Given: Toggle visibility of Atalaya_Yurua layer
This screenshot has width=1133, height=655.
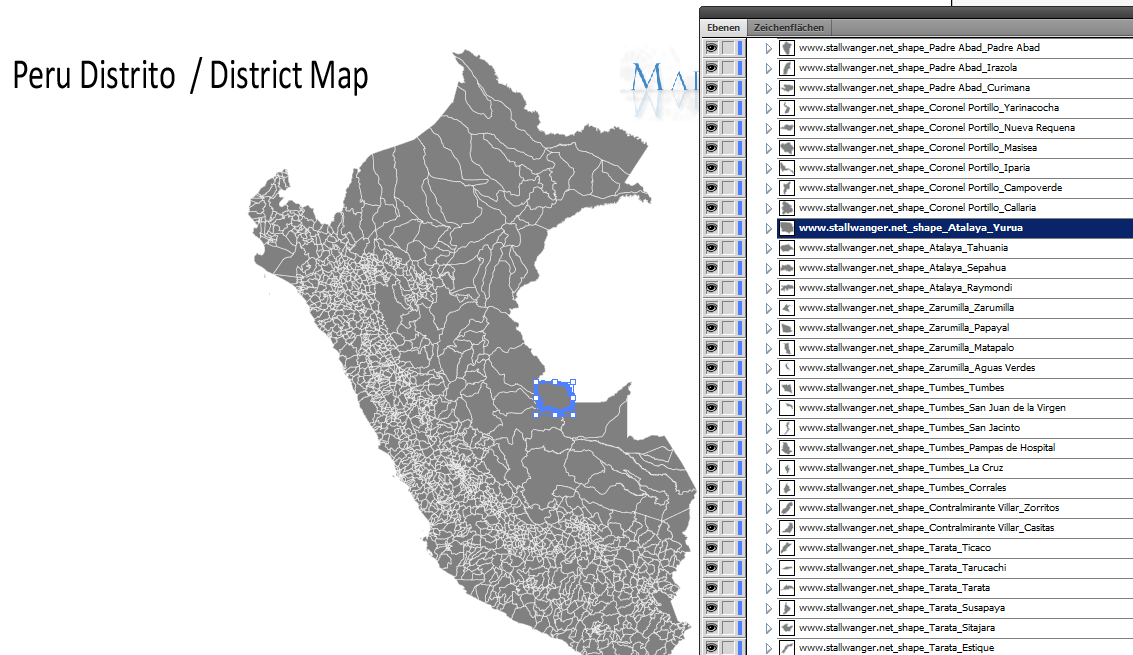Looking at the screenshot, I should click(x=711, y=228).
